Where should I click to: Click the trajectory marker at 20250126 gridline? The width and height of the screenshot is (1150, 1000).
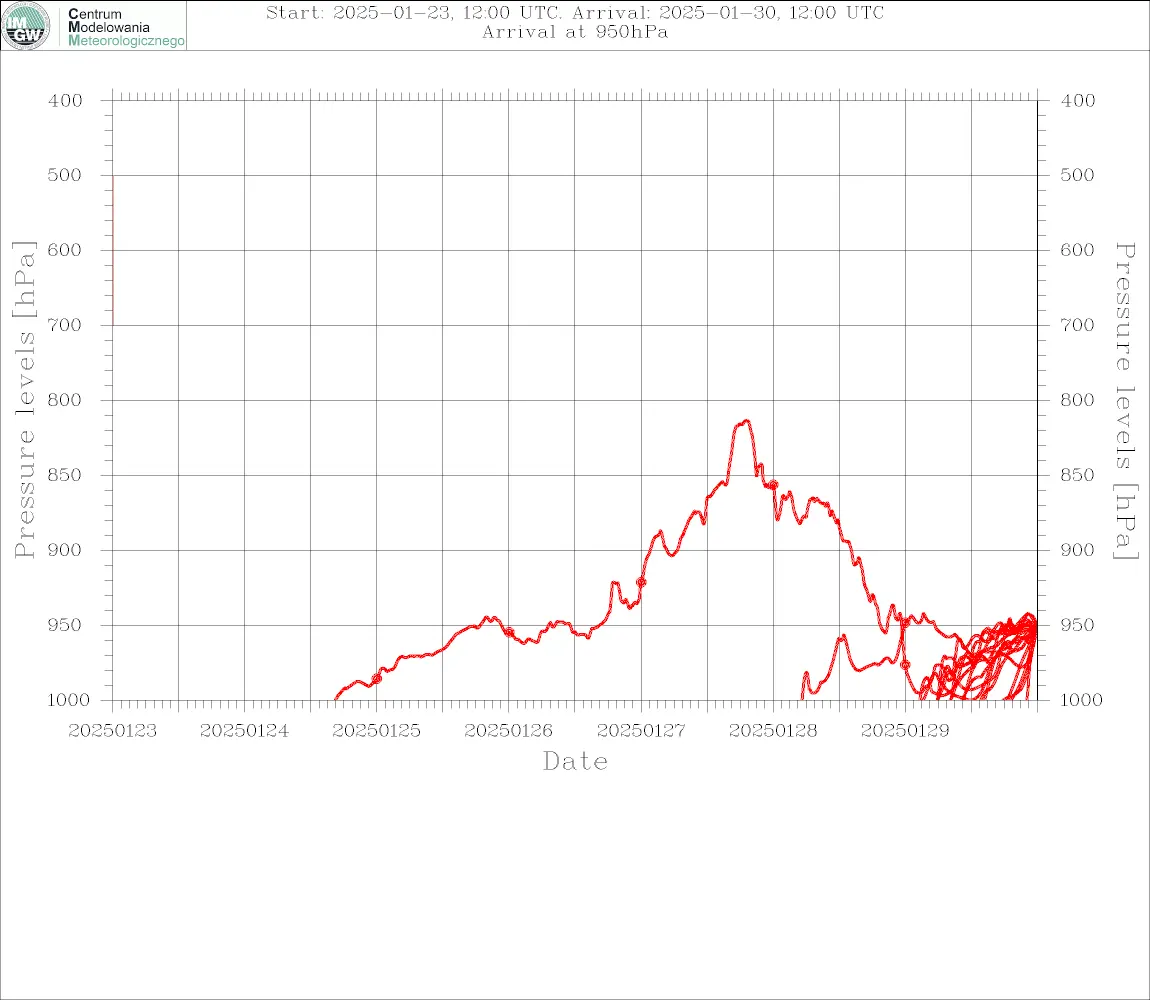tap(508, 632)
